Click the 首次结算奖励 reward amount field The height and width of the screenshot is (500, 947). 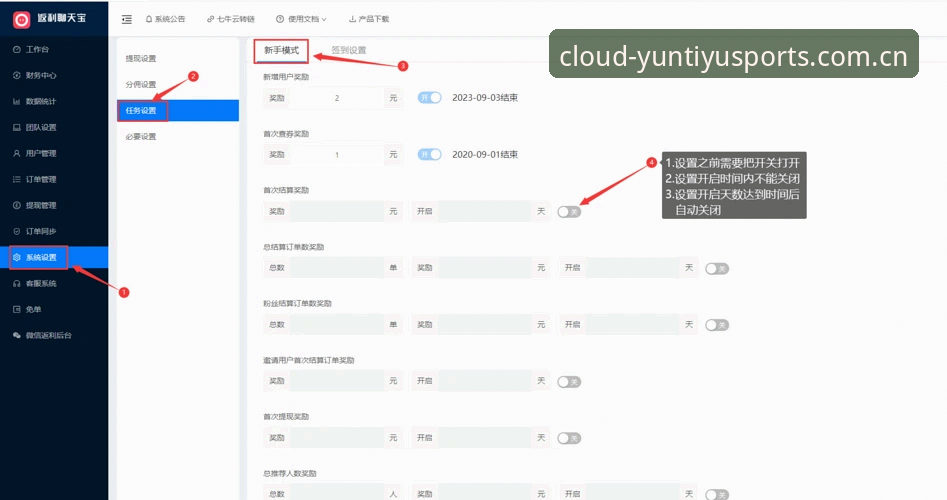336,211
